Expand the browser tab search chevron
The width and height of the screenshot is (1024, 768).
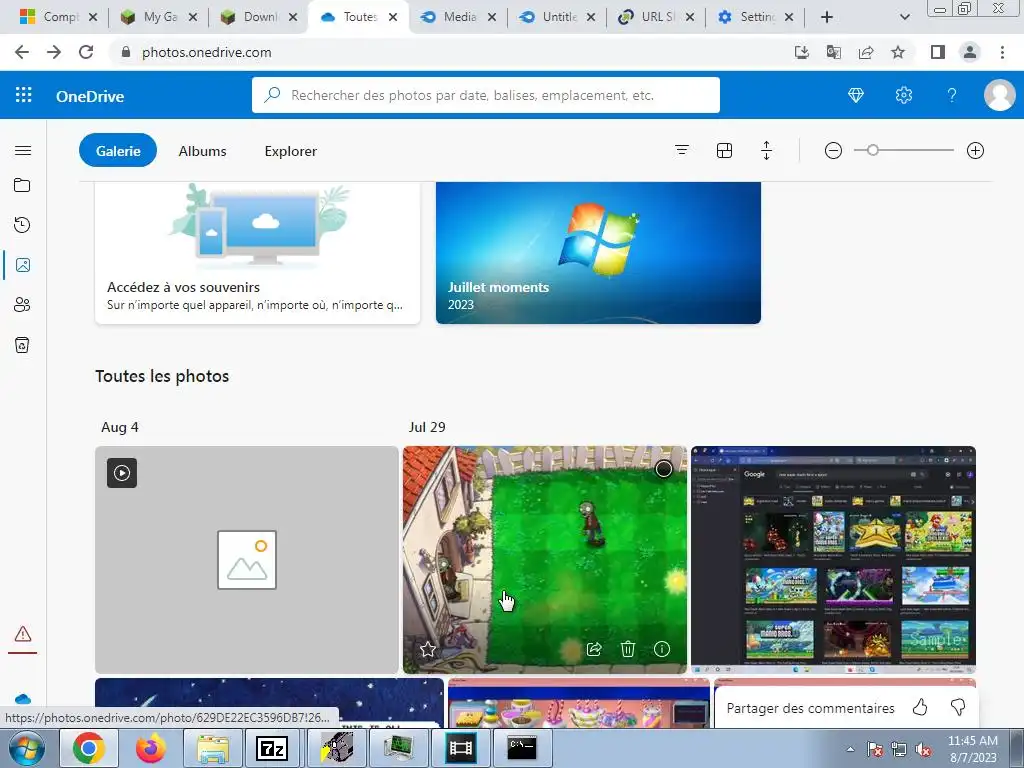(904, 17)
